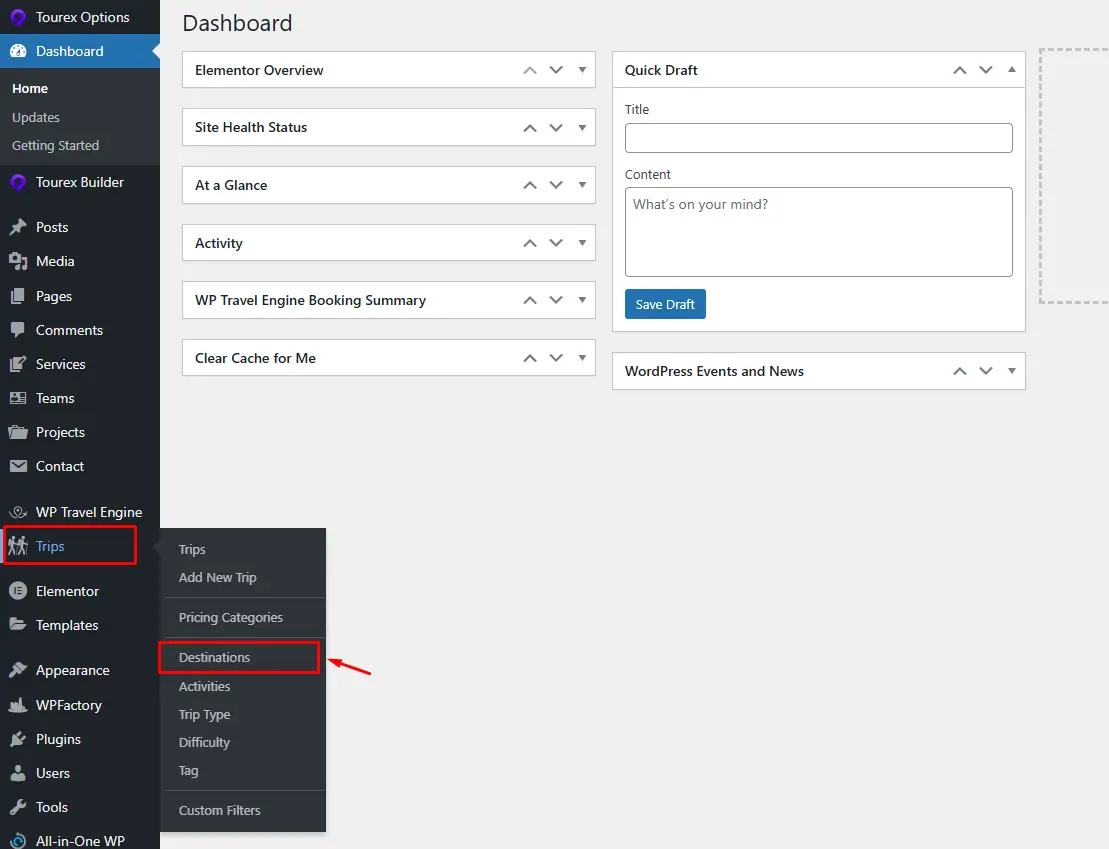Toggle the Clear Cache for Me panel
1109x849 pixels.
click(582, 358)
